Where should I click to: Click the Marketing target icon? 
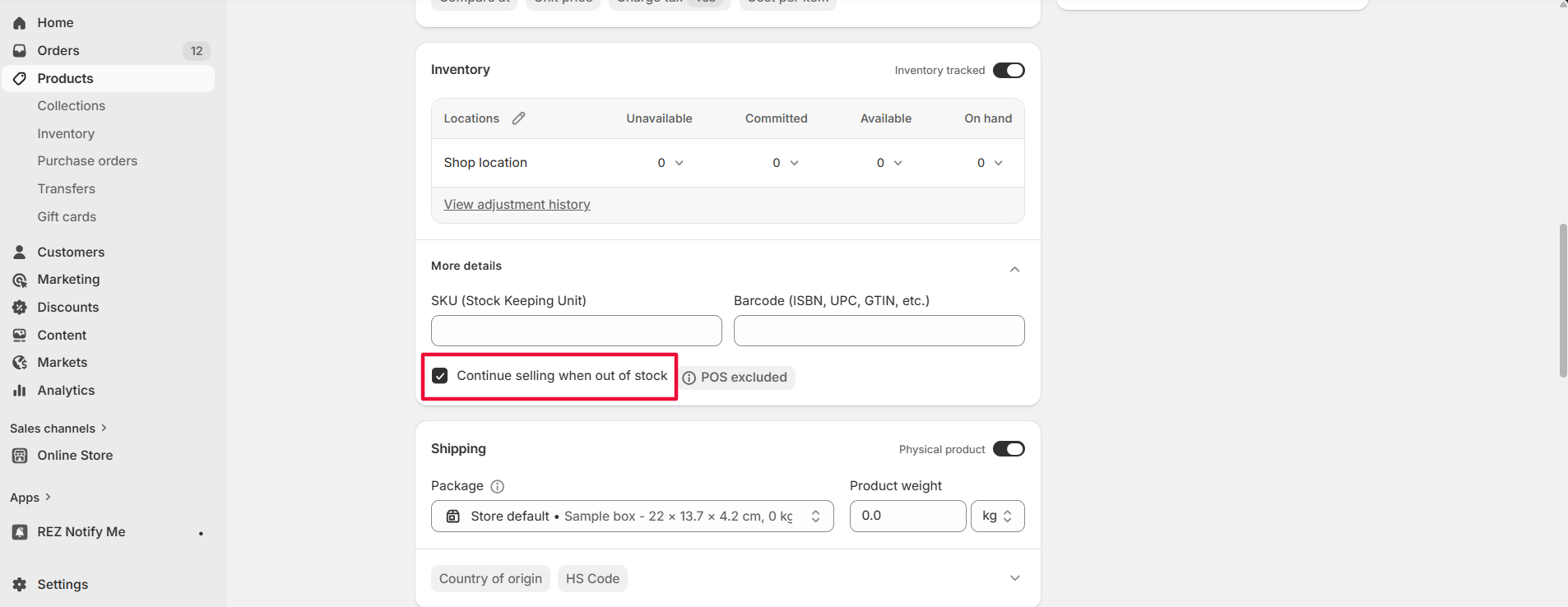(20, 280)
